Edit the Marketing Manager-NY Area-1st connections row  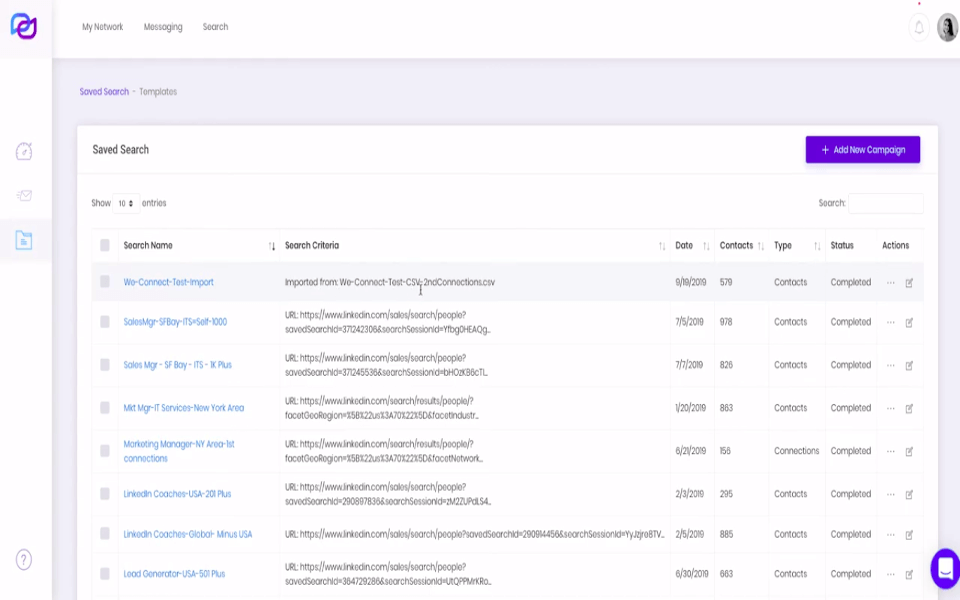coord(909,451)
